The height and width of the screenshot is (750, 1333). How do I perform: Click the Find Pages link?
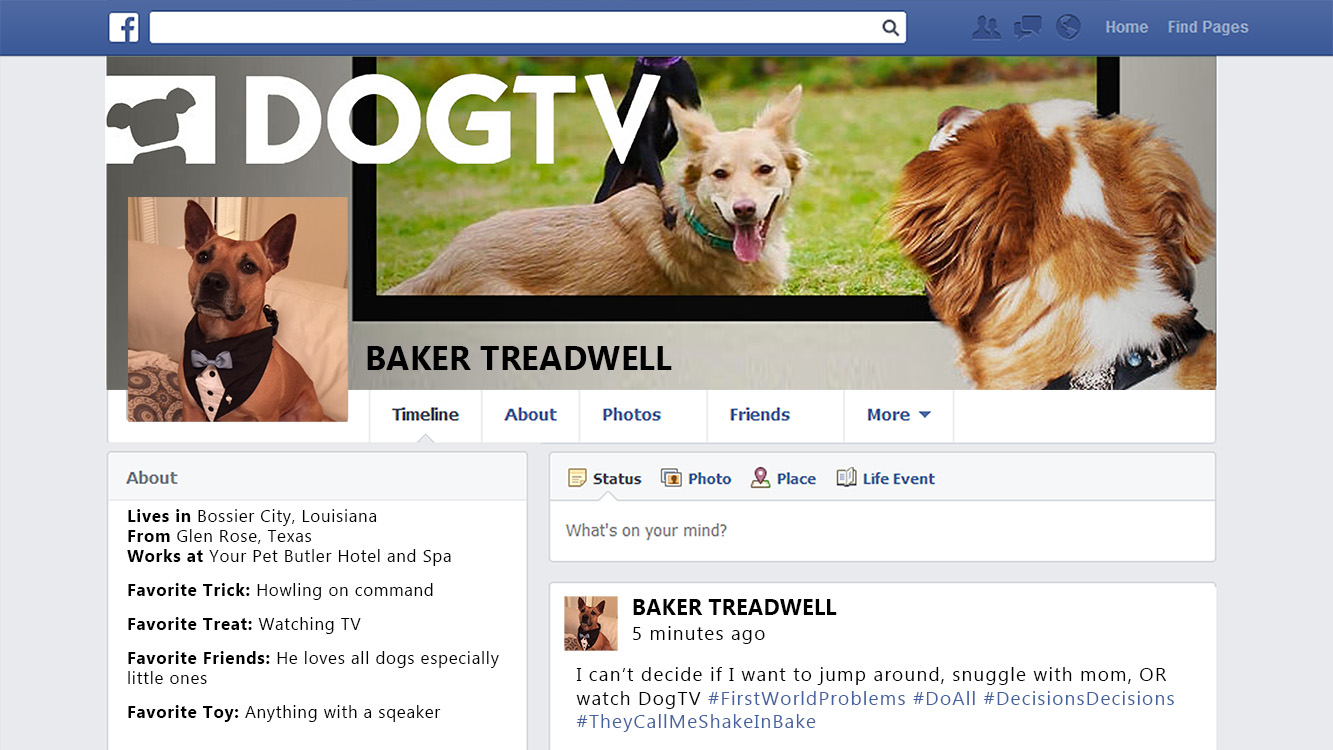(x=1208, y=27)
